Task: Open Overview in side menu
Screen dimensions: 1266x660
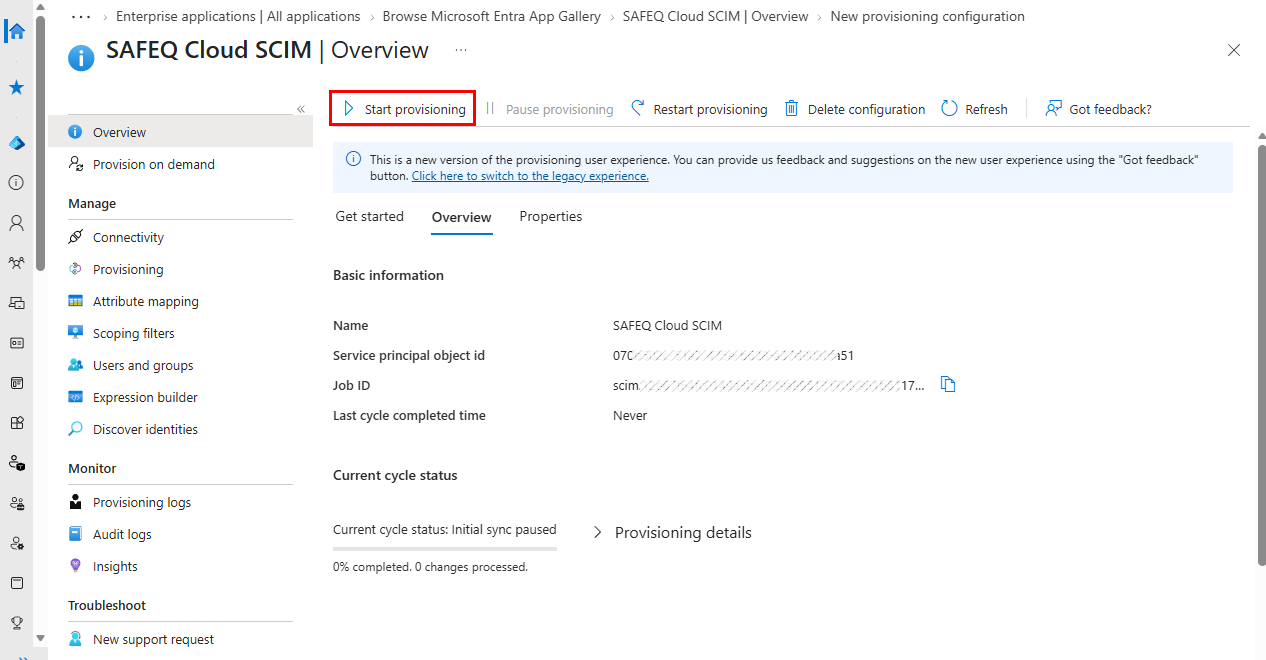Action: (180, 132)
